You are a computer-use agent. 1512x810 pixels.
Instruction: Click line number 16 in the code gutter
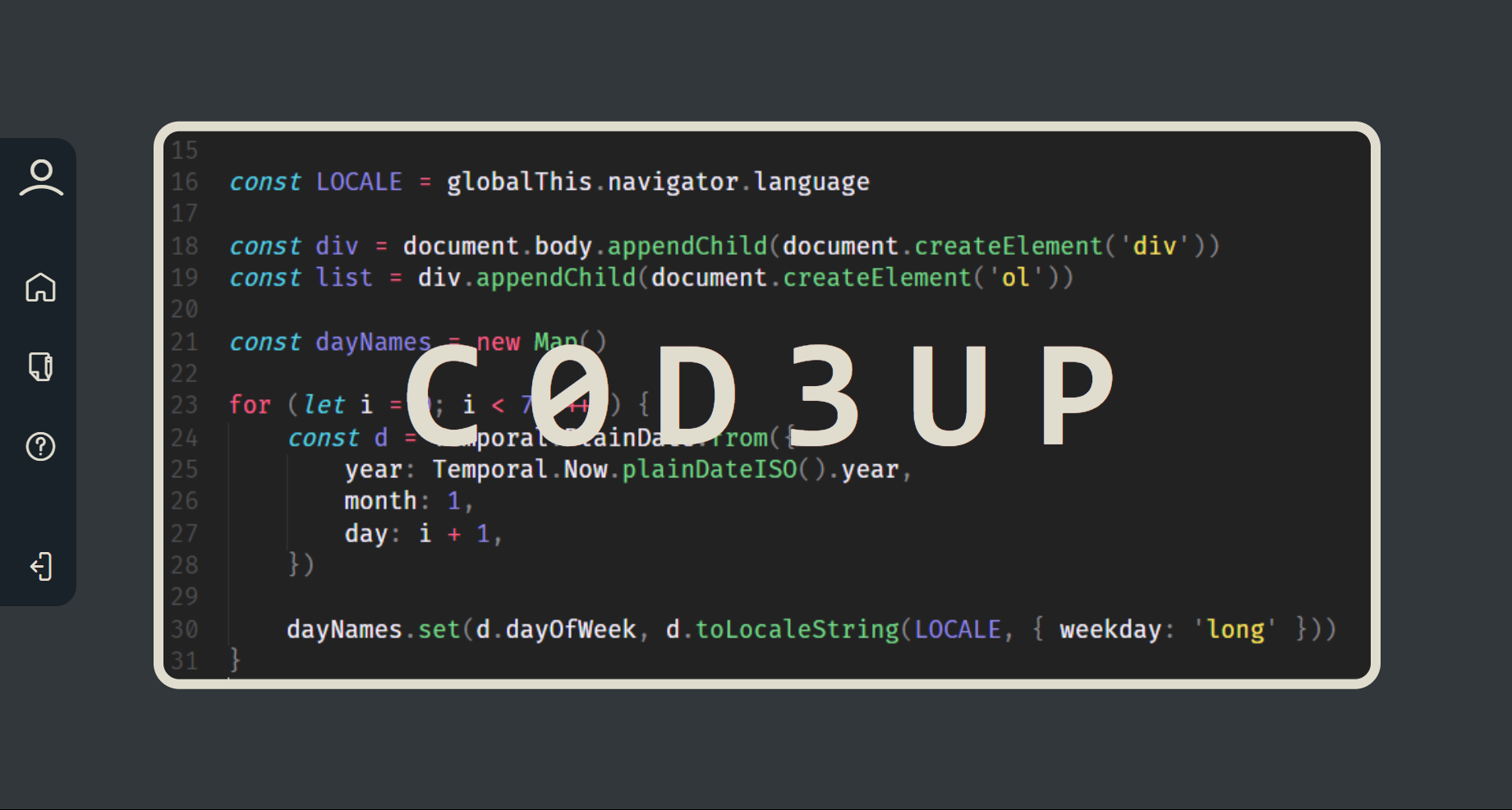185,182
